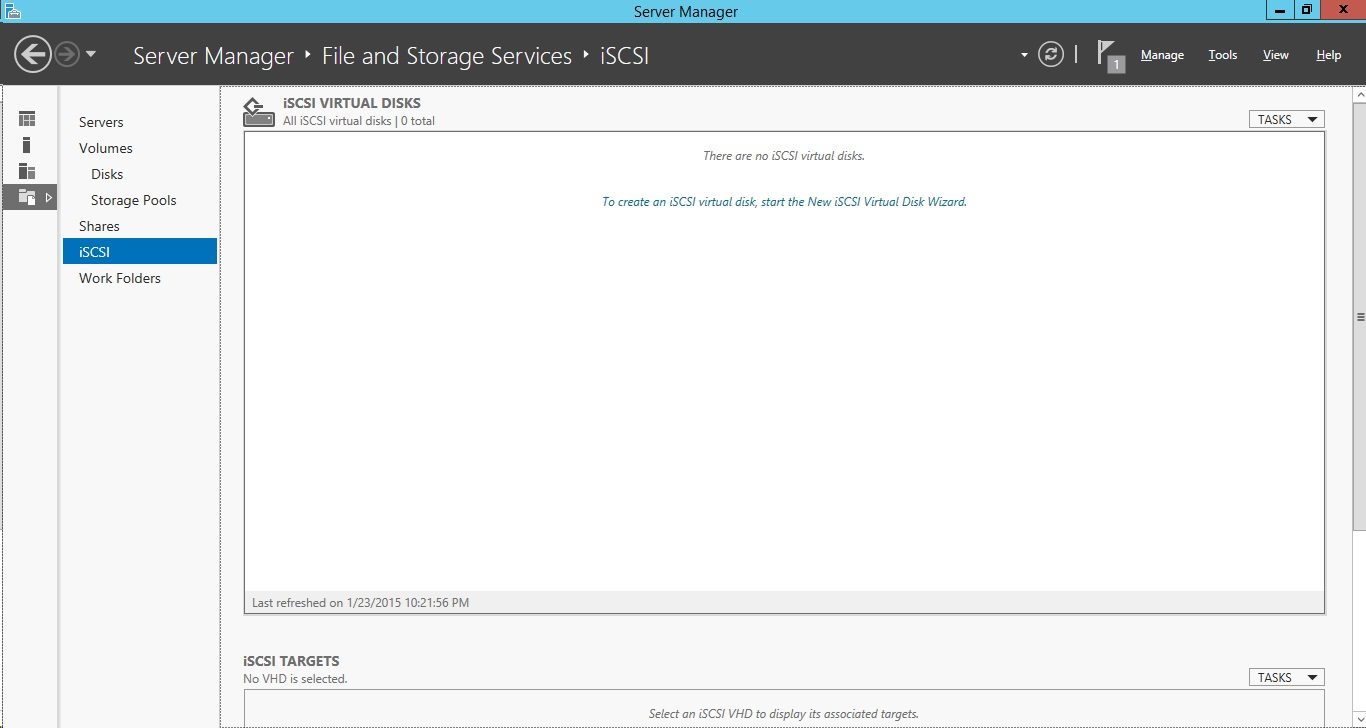Click the 'iSCSI TARGETS' heading
This screenshot has width=1366, height=728.
tap(291, 661)
